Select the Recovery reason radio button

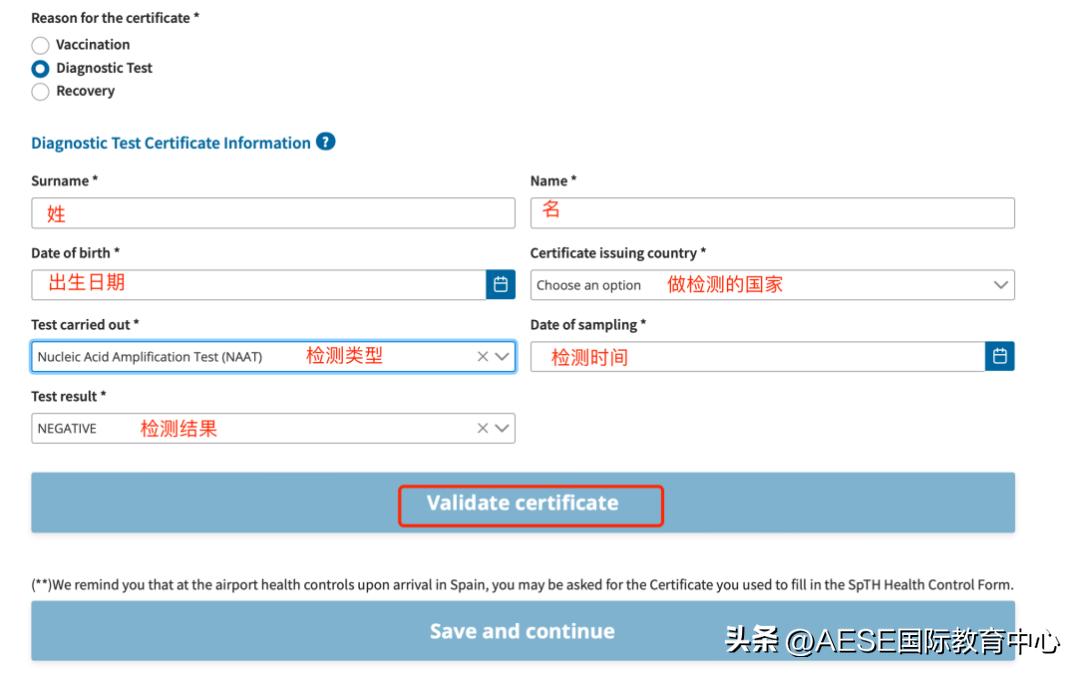point(40,91)
